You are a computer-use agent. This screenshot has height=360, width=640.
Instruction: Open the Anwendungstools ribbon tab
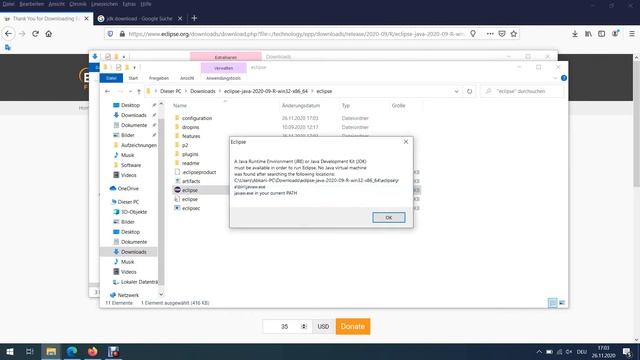[223, 78]
